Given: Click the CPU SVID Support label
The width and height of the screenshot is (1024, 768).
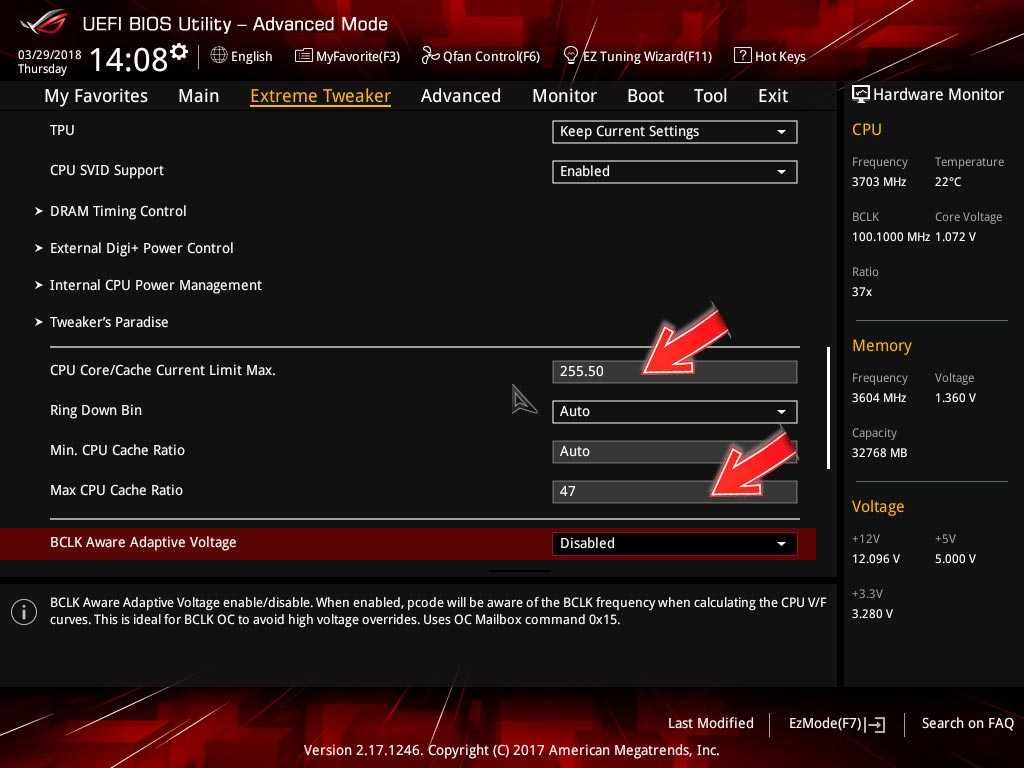Looking at the screenshot, I should coord(107,170).
